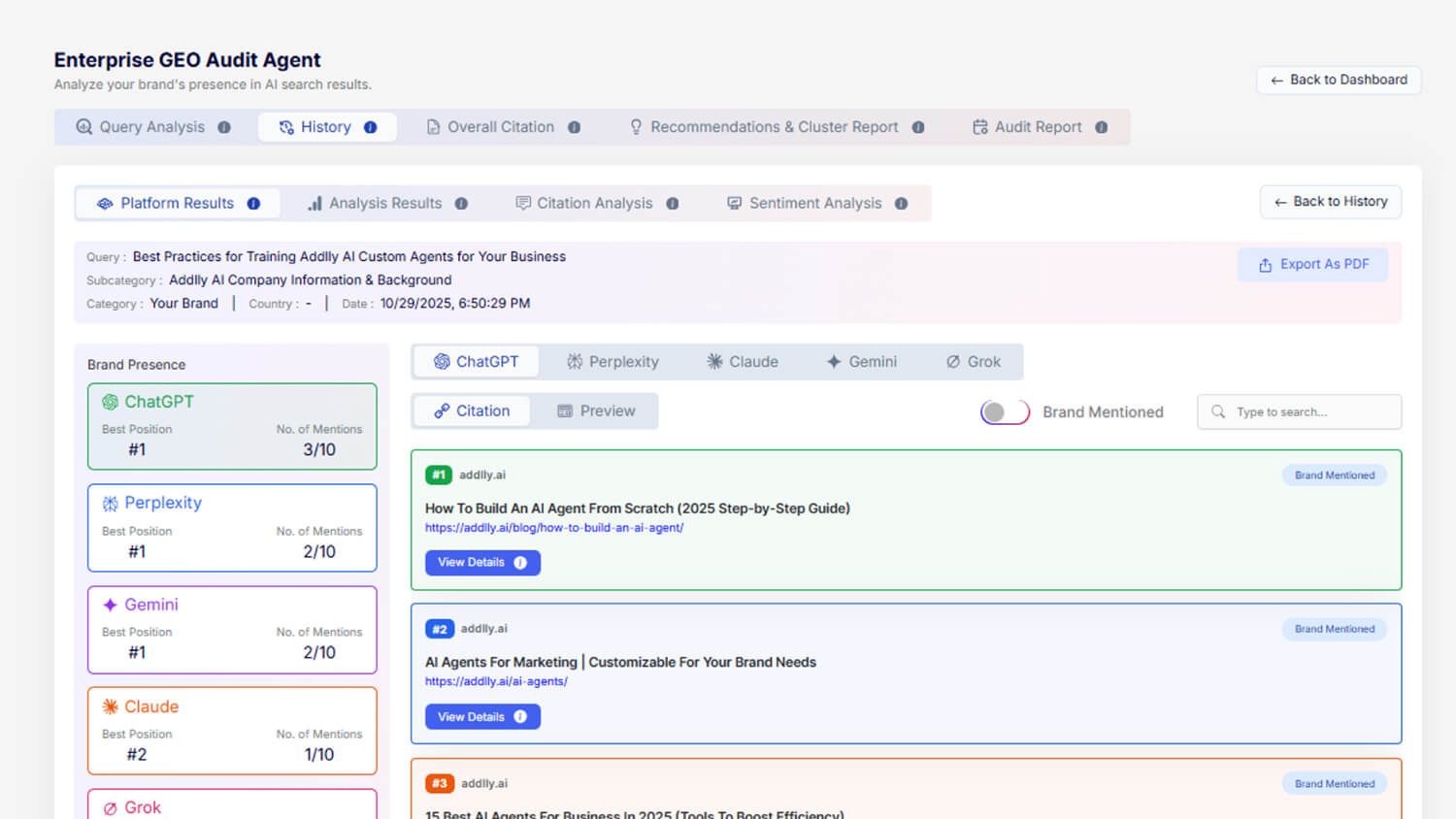This screenshot has height=819, width=1456.
Task: Select the Citation view tab
Action: pyautogui.click(x=472, y=411)
